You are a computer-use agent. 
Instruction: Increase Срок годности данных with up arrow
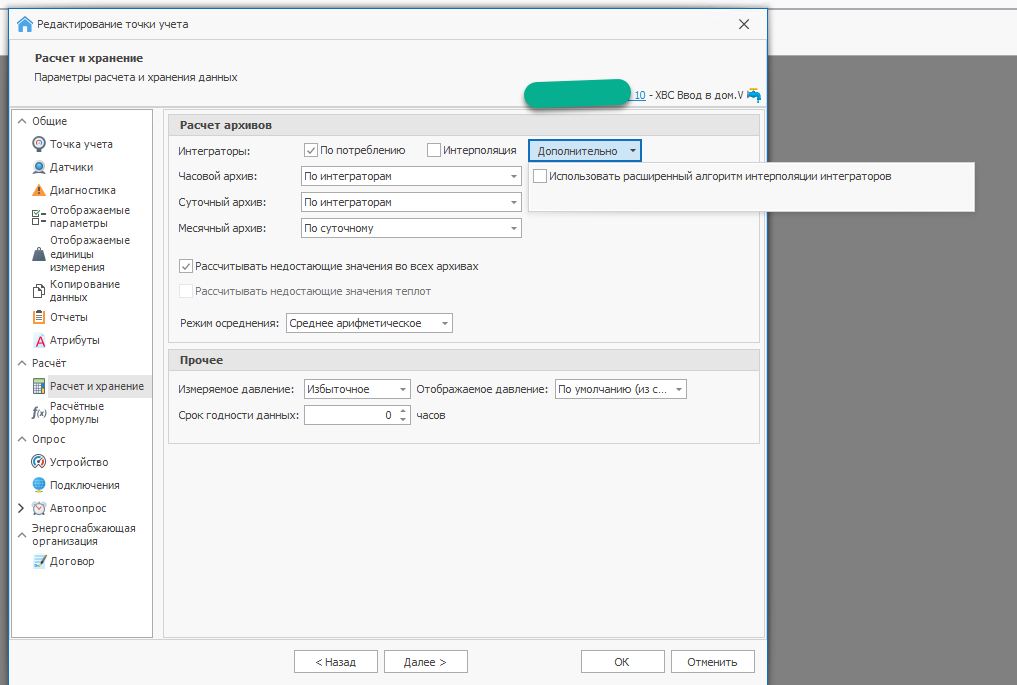click(403, 410)
